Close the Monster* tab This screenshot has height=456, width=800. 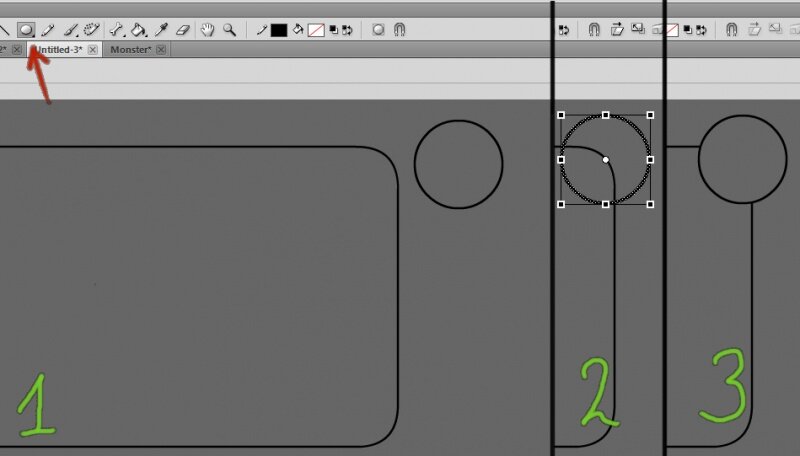(x=160, y=49)
